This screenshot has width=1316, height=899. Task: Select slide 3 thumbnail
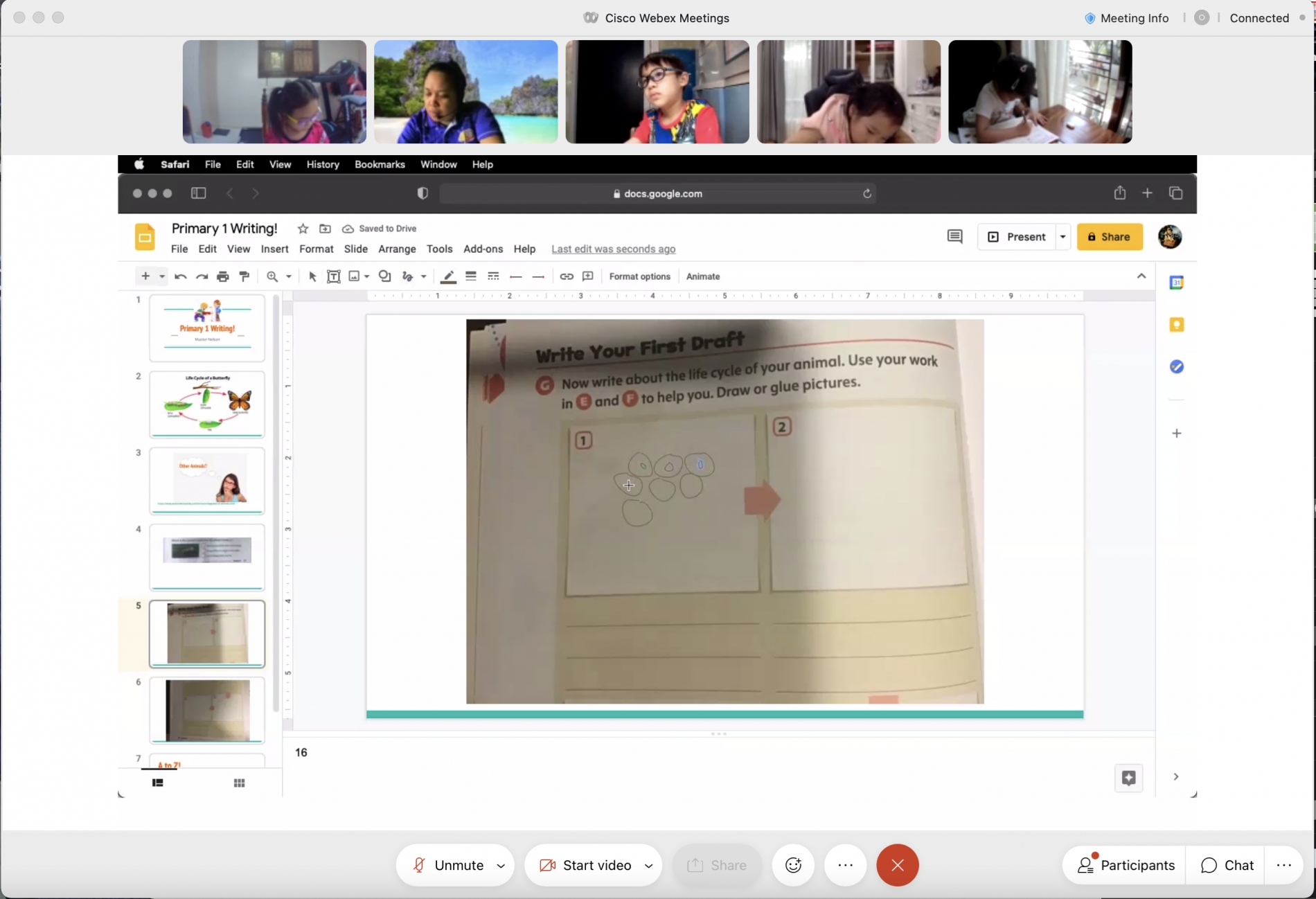207,481
